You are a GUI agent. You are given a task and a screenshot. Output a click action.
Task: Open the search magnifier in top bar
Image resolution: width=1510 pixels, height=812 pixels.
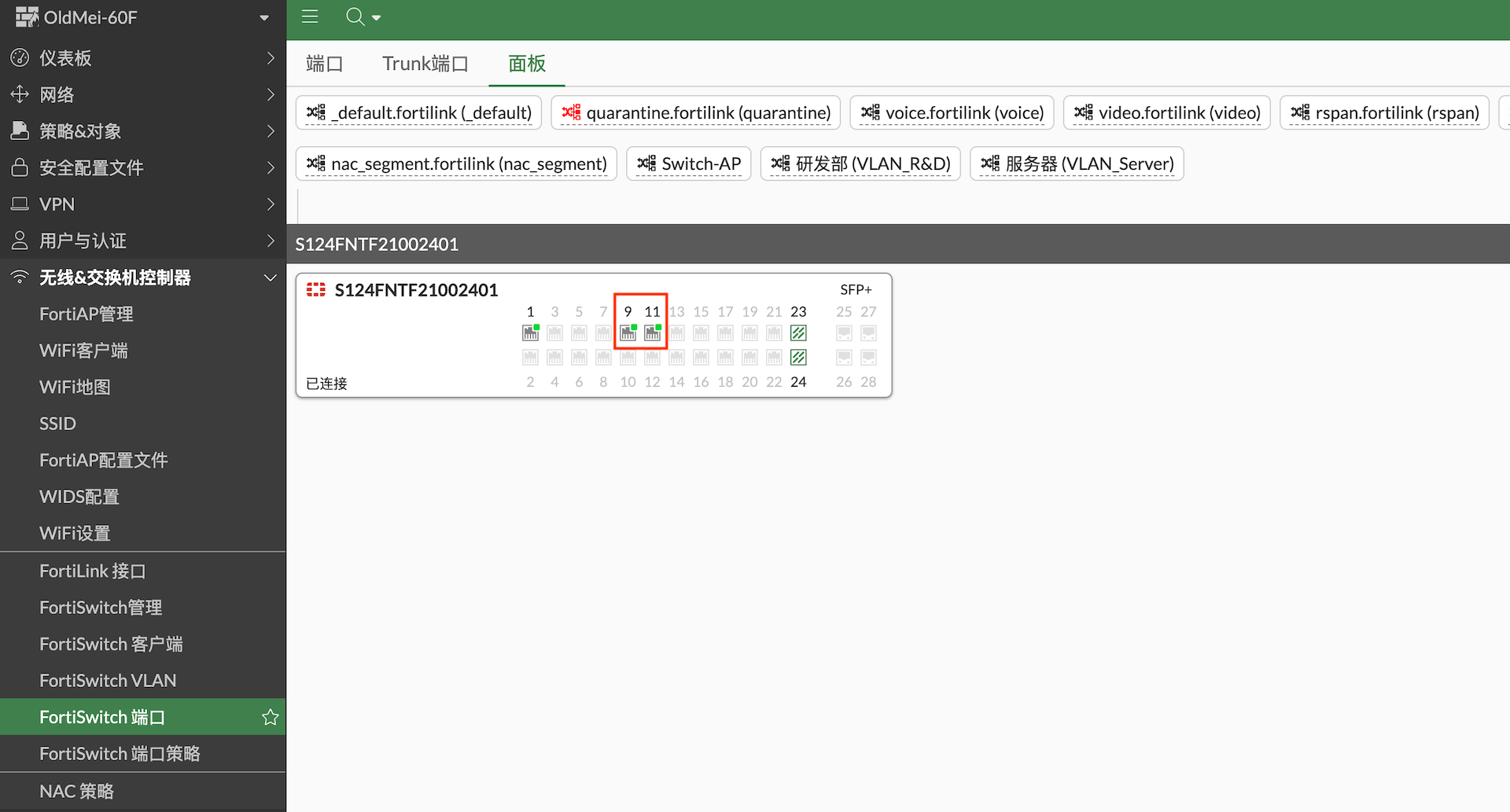pos(355,17)
